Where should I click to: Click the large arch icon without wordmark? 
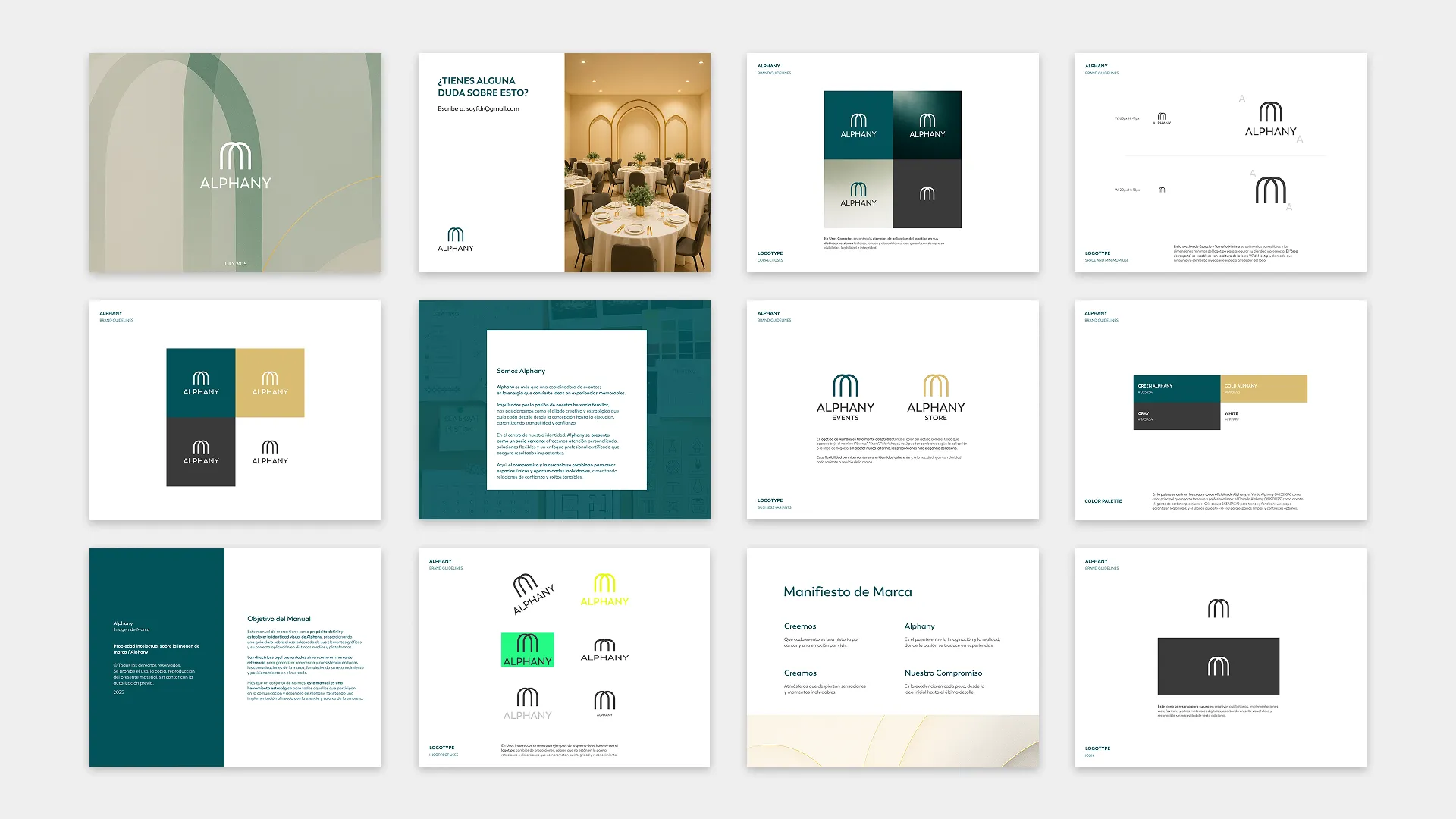click(x=1270, y=190)
